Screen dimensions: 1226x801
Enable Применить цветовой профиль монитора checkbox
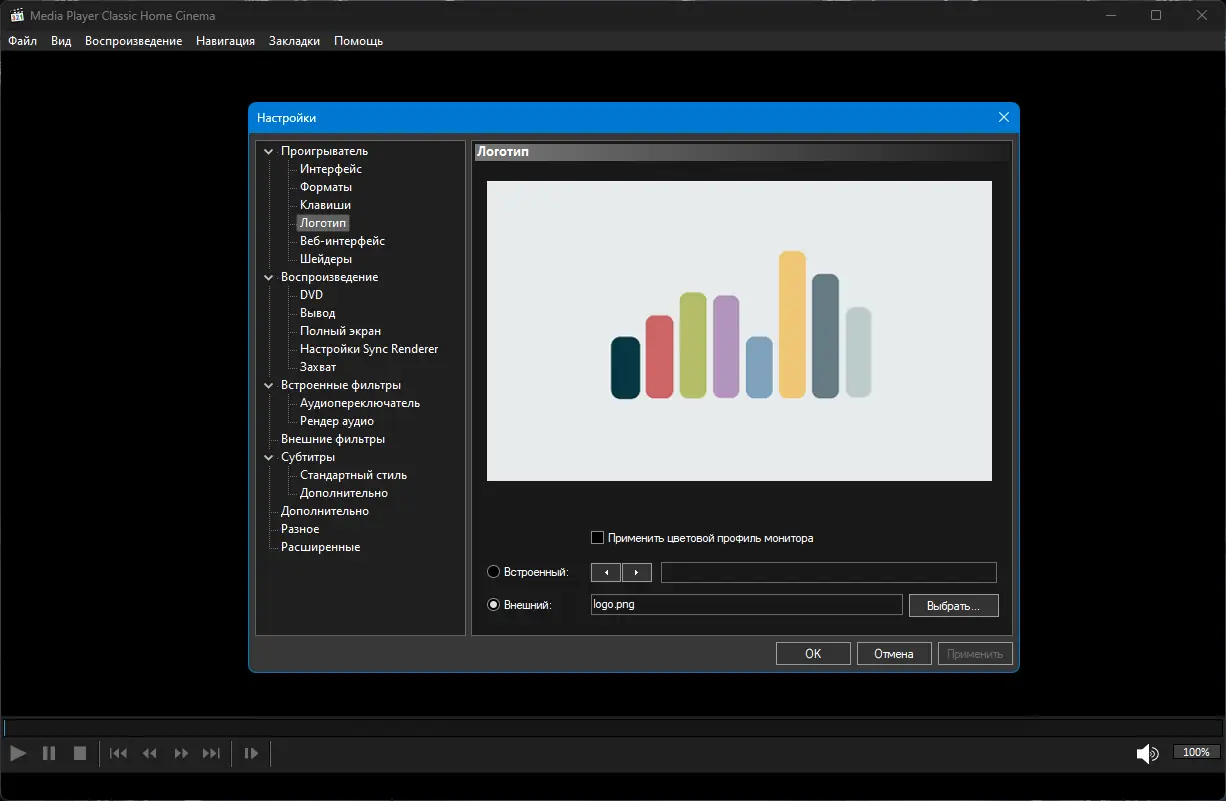(598, 538)
